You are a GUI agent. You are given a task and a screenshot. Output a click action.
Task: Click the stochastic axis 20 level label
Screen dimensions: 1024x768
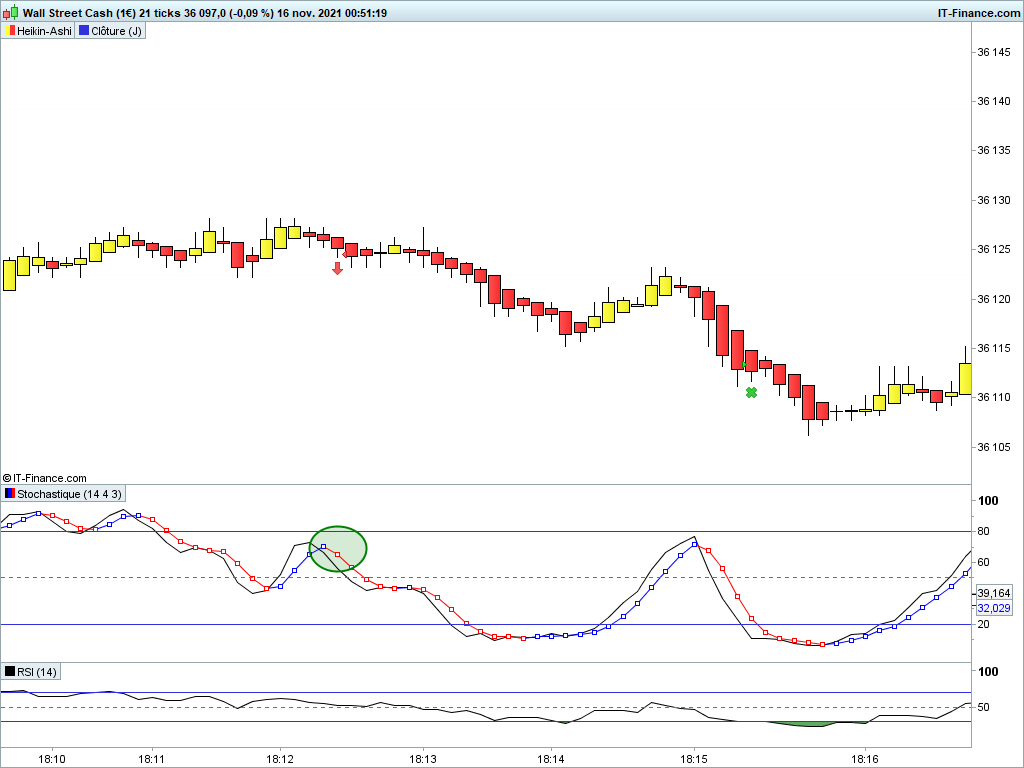[983, 624]
